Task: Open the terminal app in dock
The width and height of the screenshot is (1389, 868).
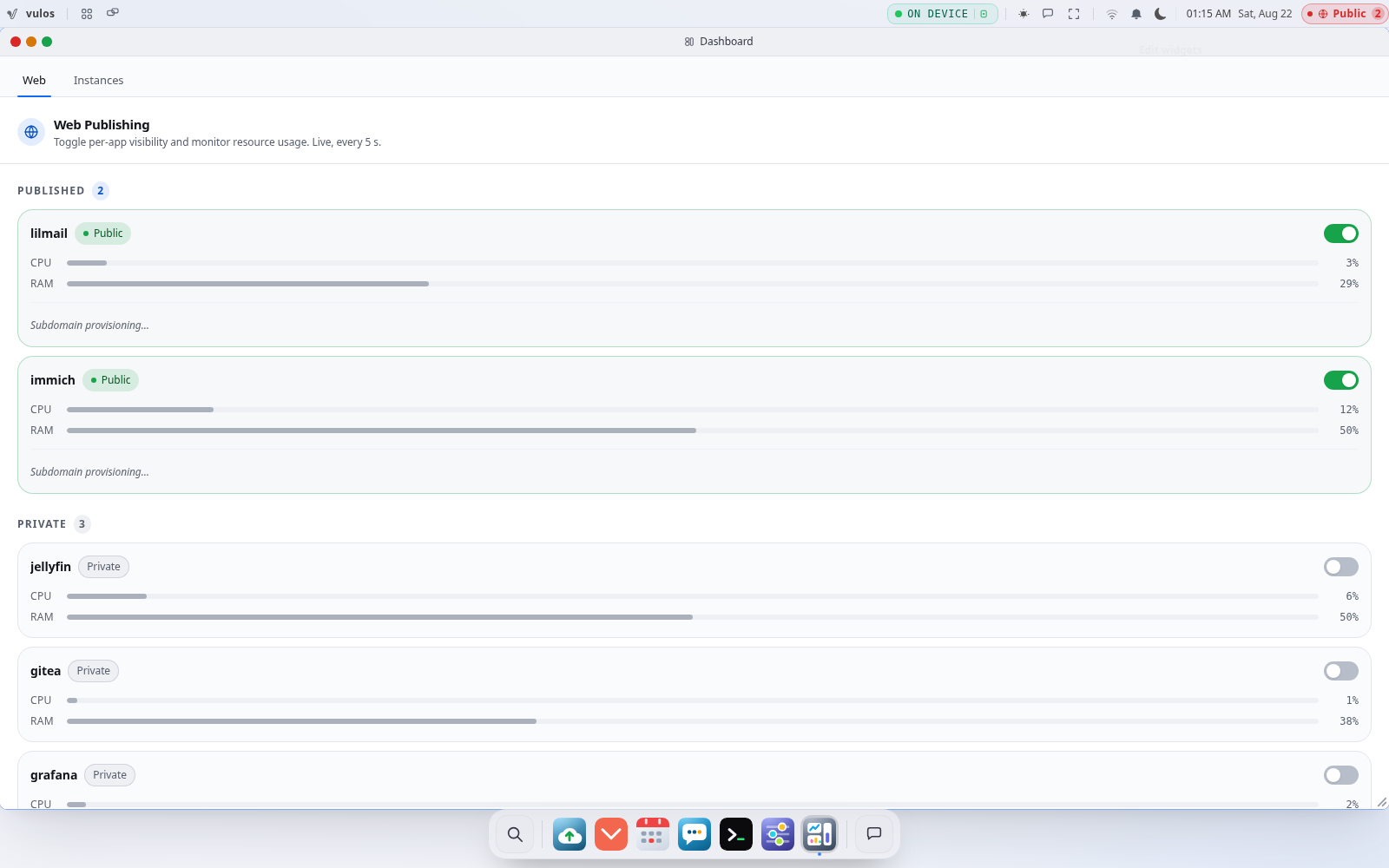Action: click(736, 834)
